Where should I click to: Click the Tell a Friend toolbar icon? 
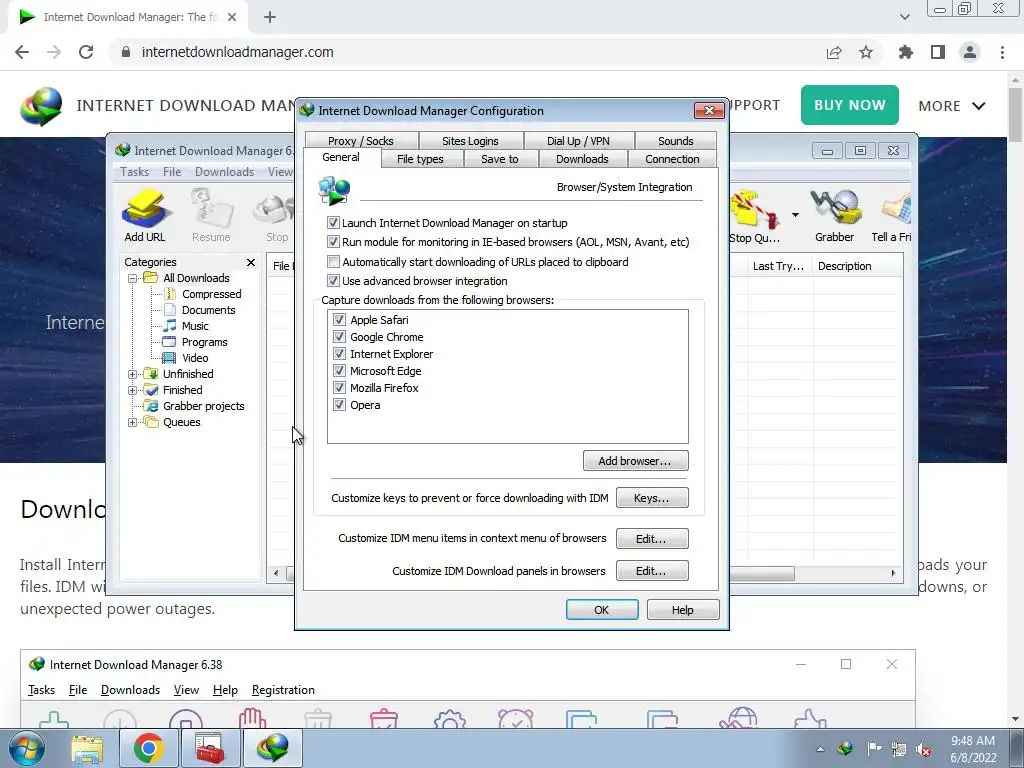pyautogui.click(x=892, y=217)
